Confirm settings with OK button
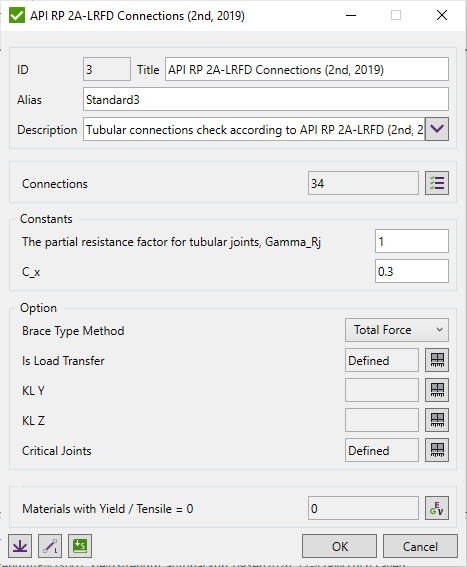This screenshot has width=467, height=567. pyautogui.click(x=339, y=546)
